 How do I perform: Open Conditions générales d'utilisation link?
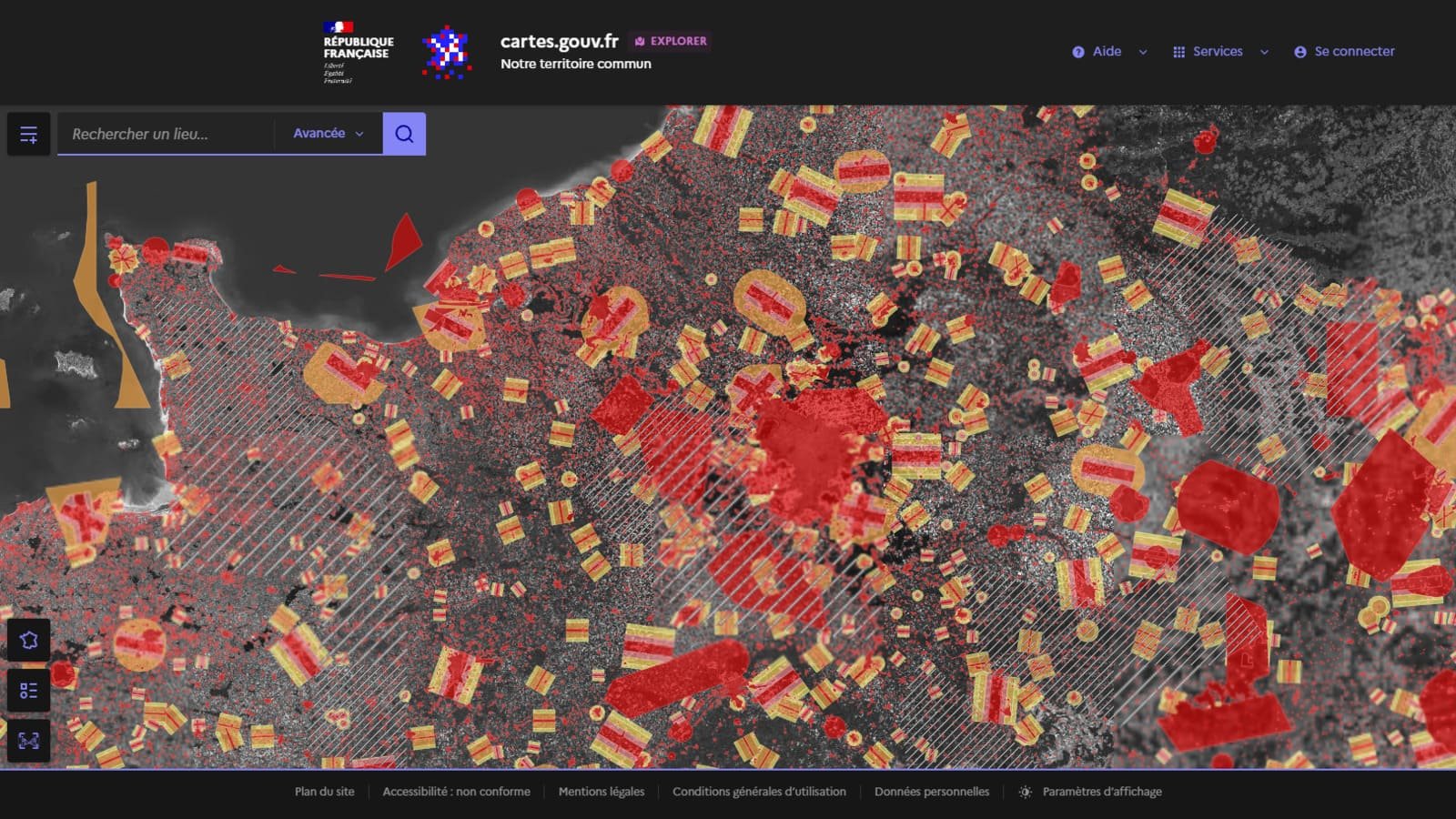pos(759,792)
